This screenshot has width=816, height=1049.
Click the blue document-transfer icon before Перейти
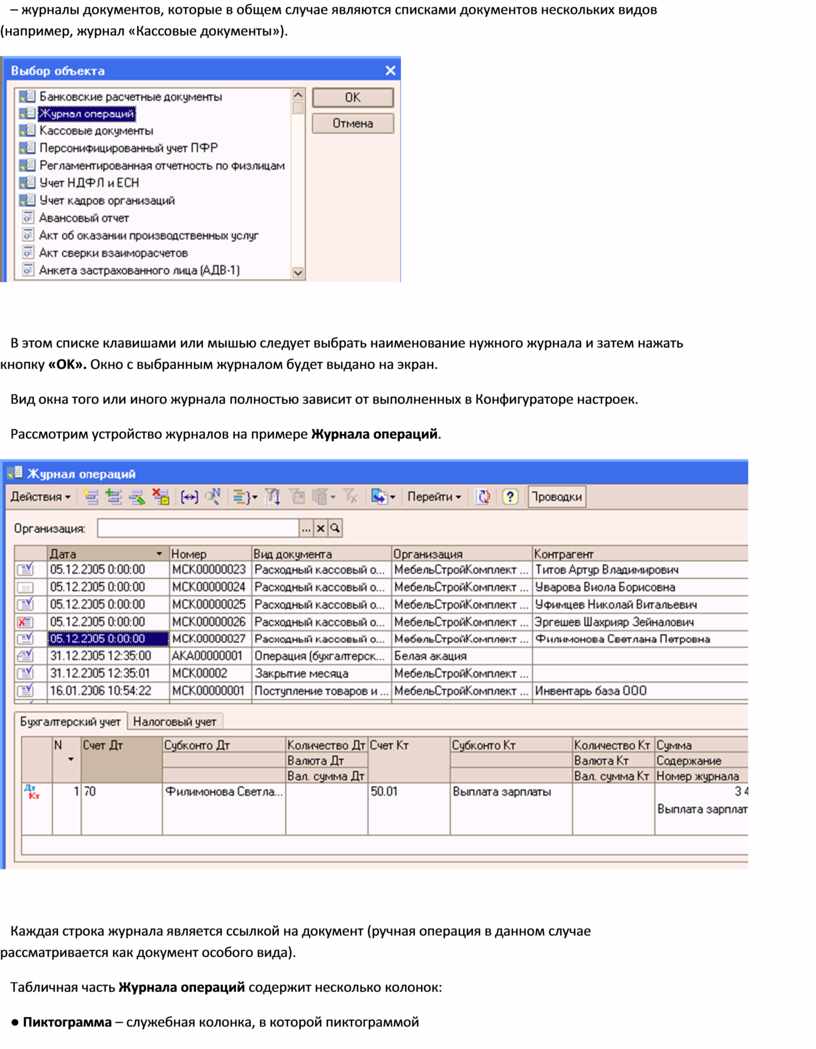point(379,497)
